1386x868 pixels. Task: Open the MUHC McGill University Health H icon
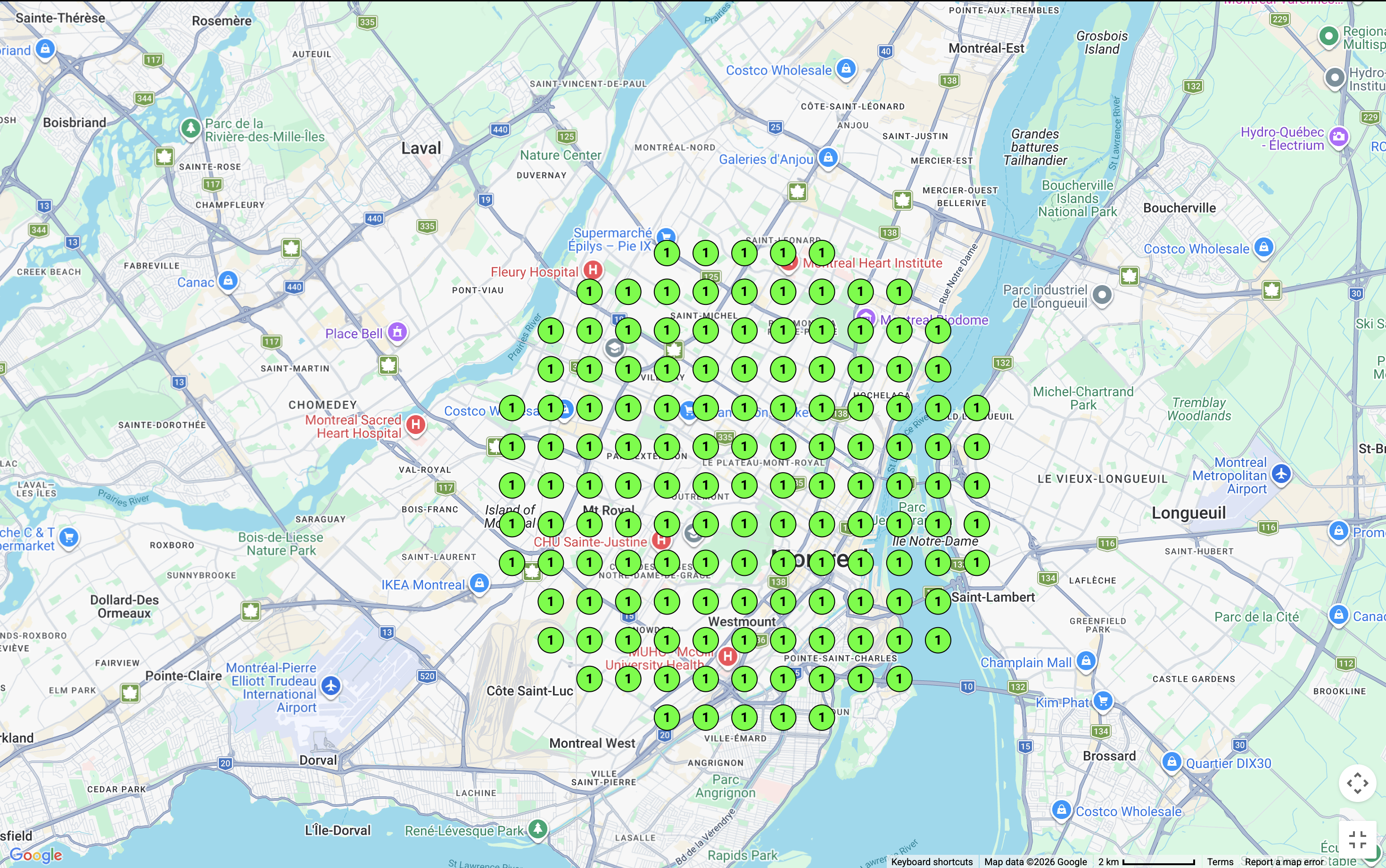point(727,656)
